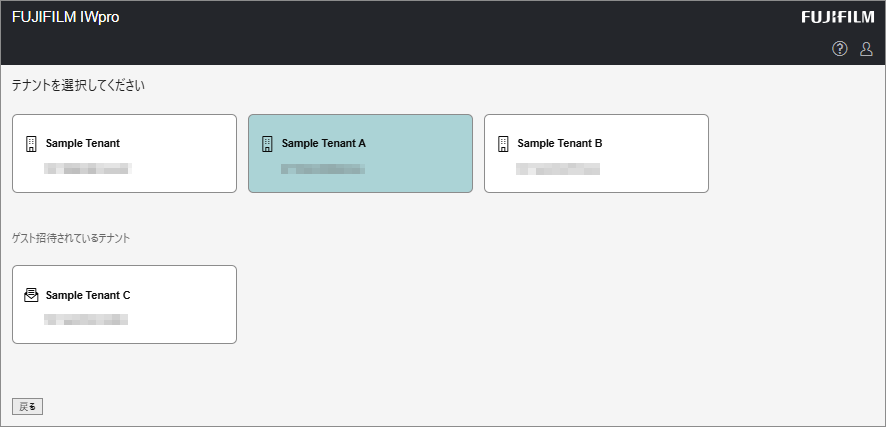The image size is (886, 427).
Task: Pick the Sample Tenant B name label
Action: pyautogui.click(x=560, y=143)
